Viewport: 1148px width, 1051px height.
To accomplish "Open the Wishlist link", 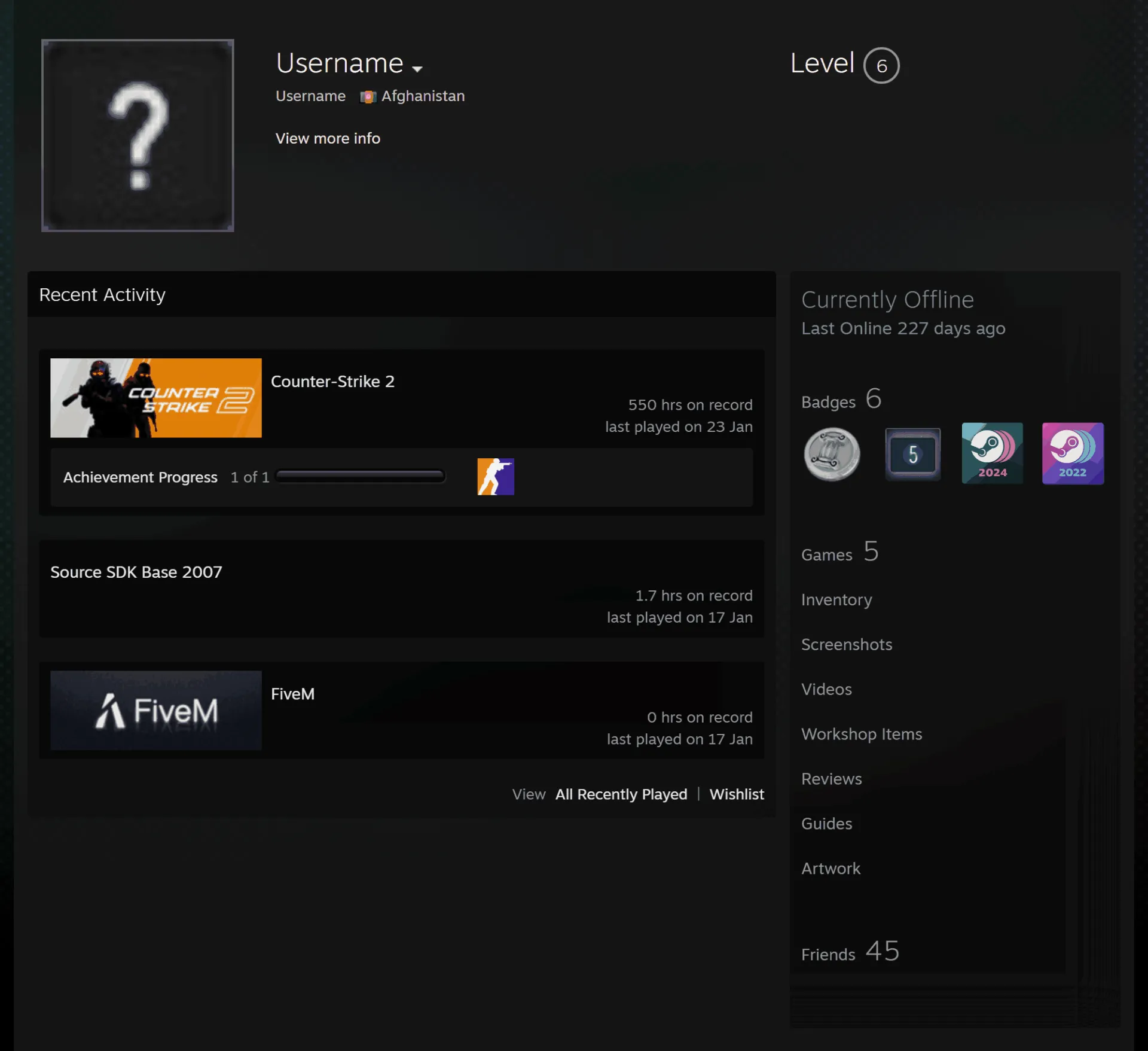I will (737, 794).
